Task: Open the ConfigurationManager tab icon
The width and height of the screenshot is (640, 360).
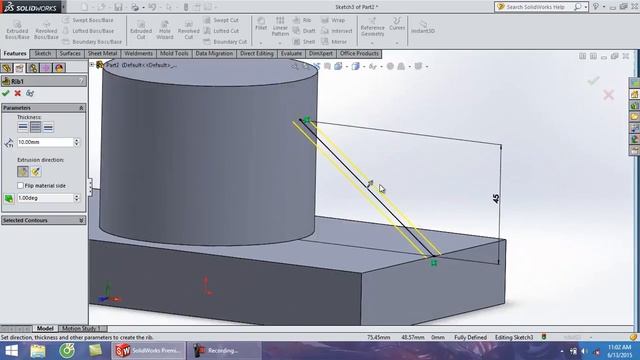Action: (x=33, y=68)
